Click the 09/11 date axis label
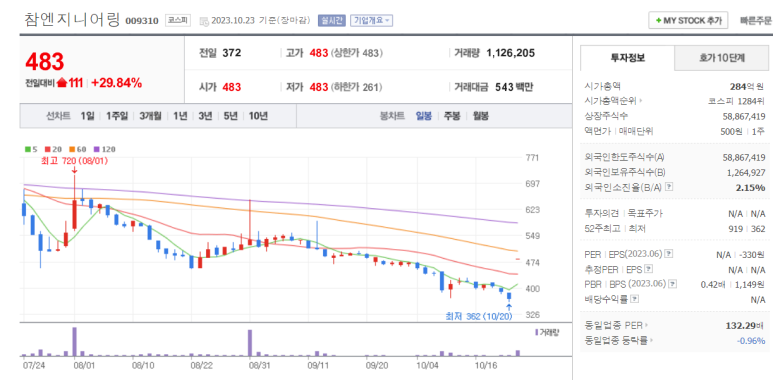This screenshot has width=773, height=380. tap(318, 366)
